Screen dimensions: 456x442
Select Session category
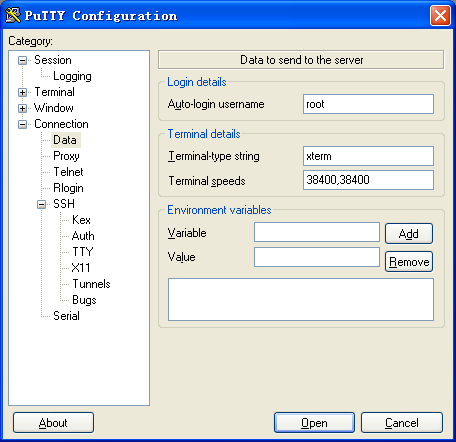tap(53, 60)
